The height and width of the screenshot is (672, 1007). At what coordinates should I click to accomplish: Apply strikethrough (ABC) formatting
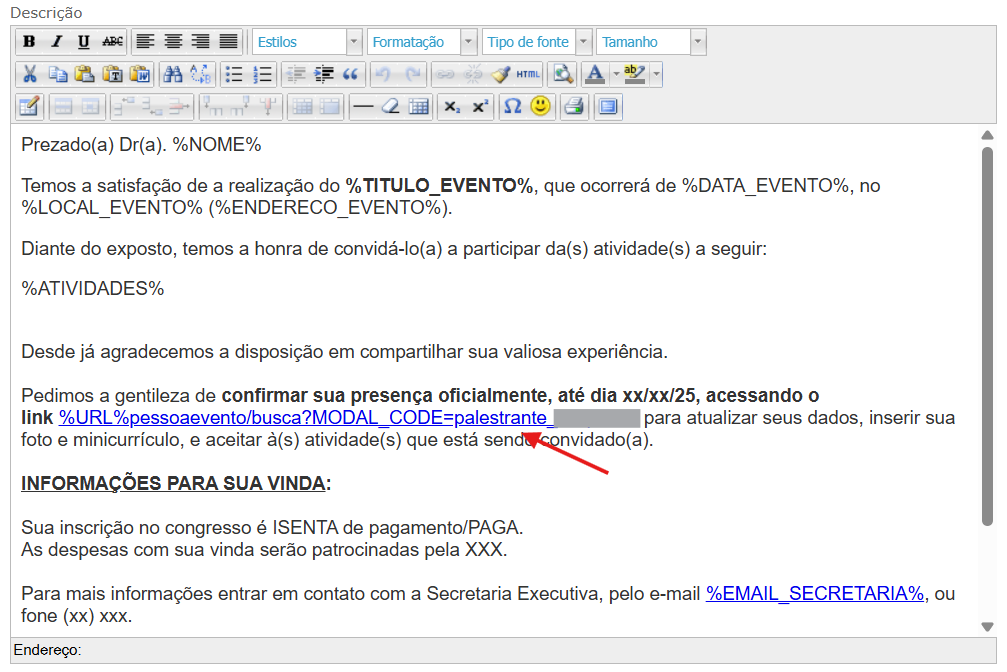pos(112,42)
